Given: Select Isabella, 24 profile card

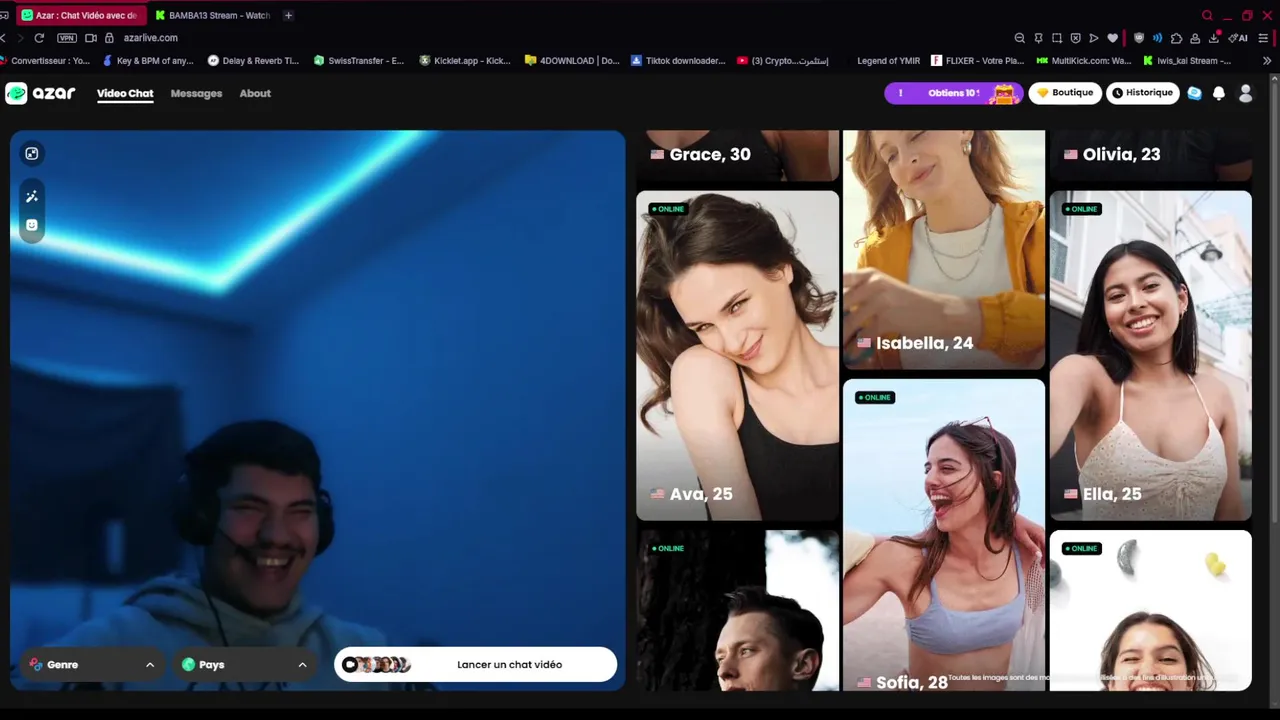Looking at the screenshot, I should tap(944, 250).
